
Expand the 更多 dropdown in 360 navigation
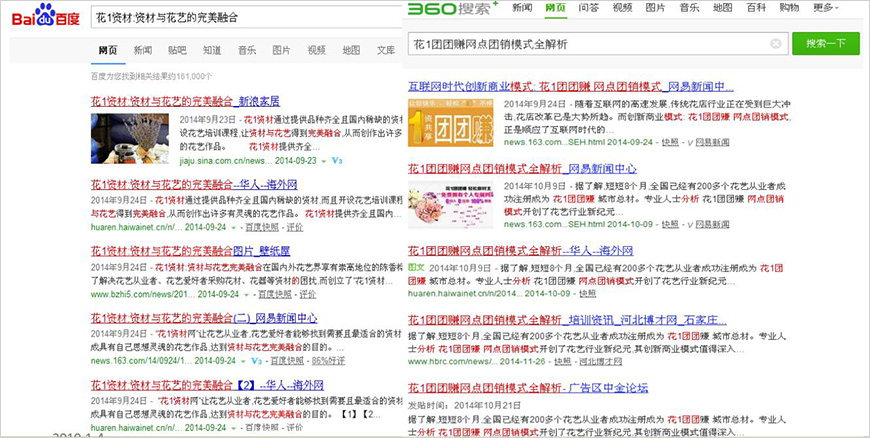(x=825, y=8)
